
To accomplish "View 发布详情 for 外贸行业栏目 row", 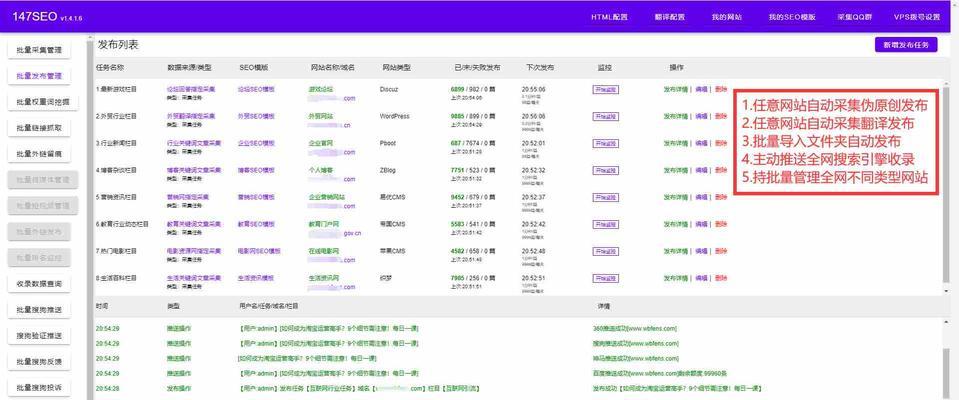I will coord(675,116).
